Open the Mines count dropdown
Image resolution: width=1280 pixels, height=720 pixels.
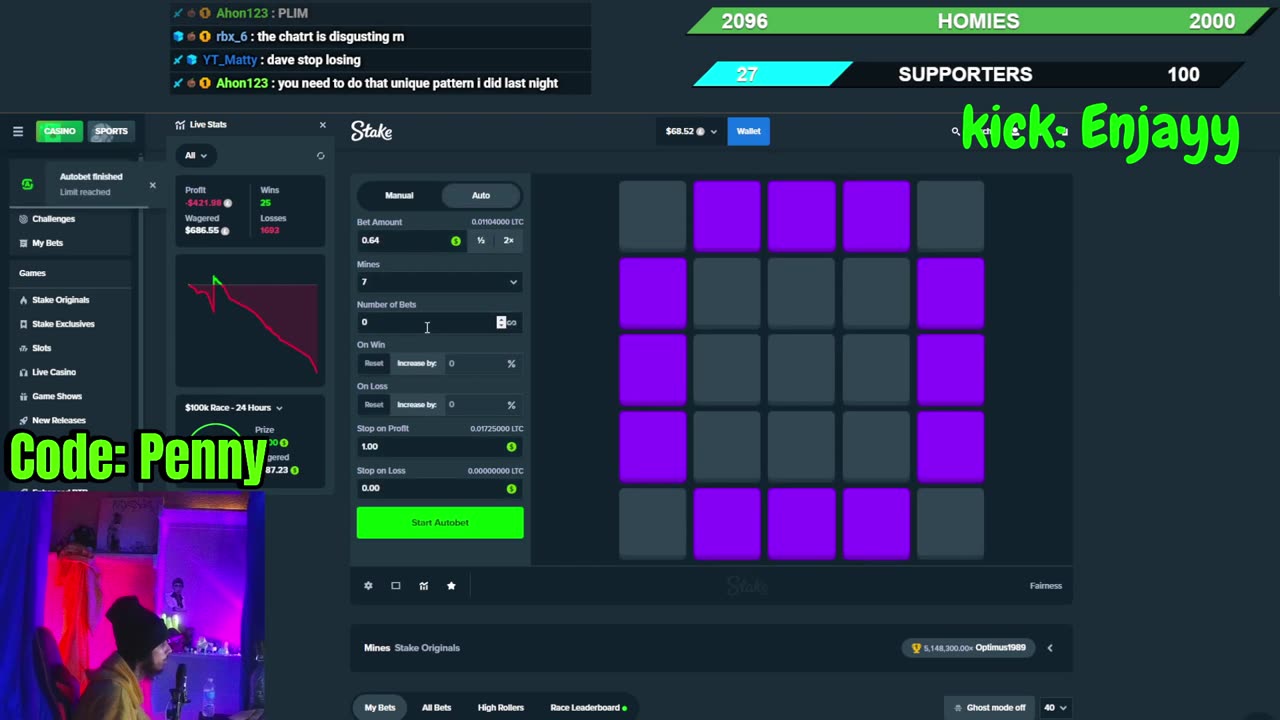click(440, 282)
